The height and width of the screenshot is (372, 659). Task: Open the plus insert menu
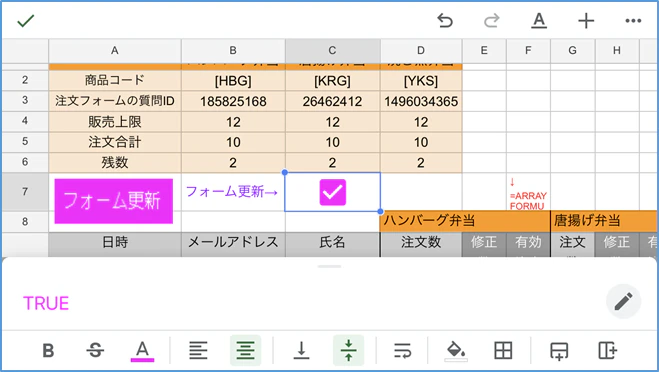pyautogui.click(x=586, y=21)
